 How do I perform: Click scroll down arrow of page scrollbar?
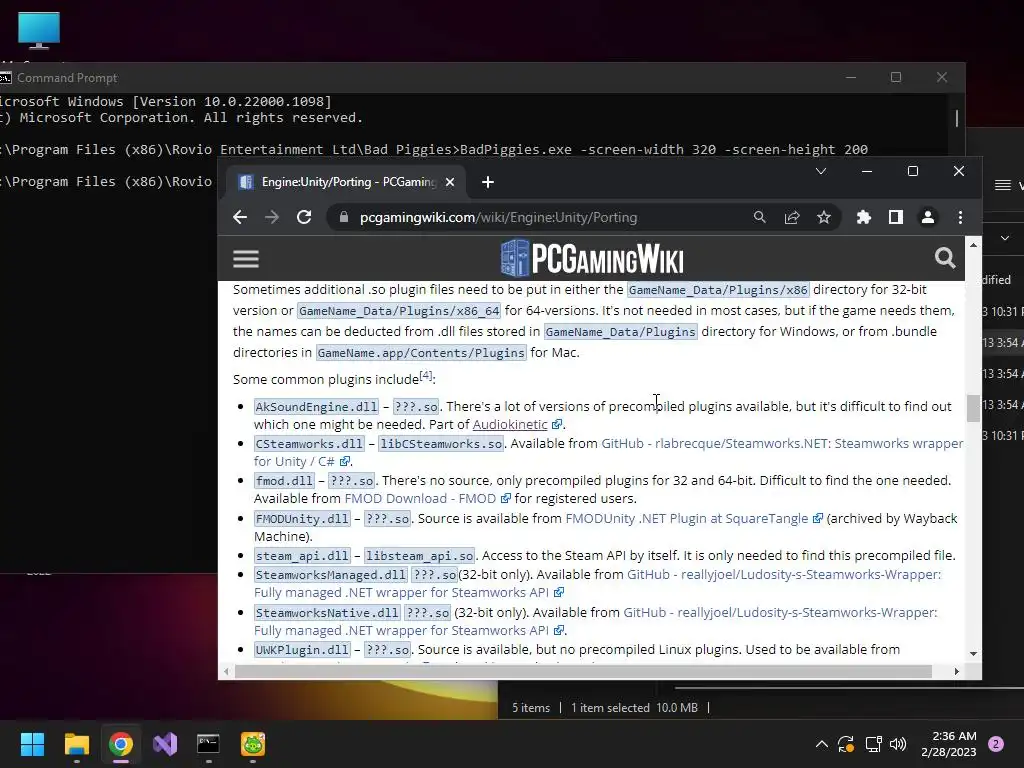[x=973, y=654]
